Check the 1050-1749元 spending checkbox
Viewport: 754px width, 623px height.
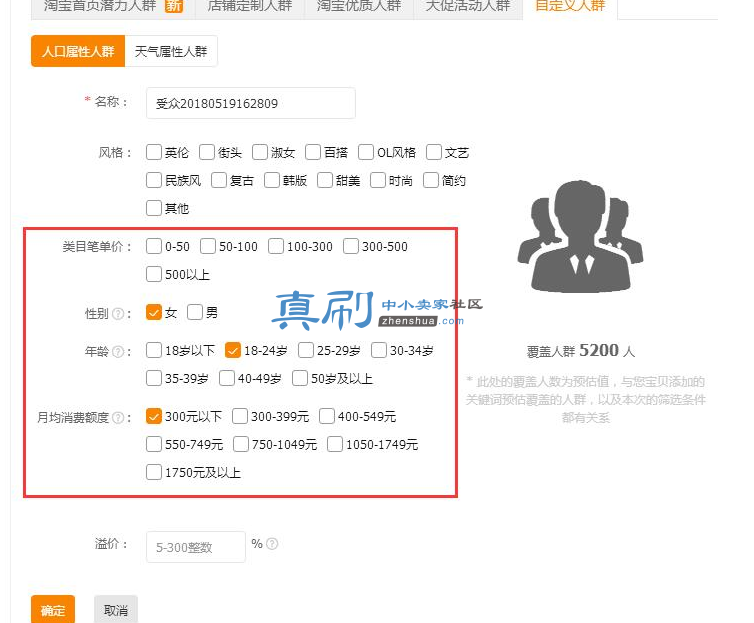(335, 444)
